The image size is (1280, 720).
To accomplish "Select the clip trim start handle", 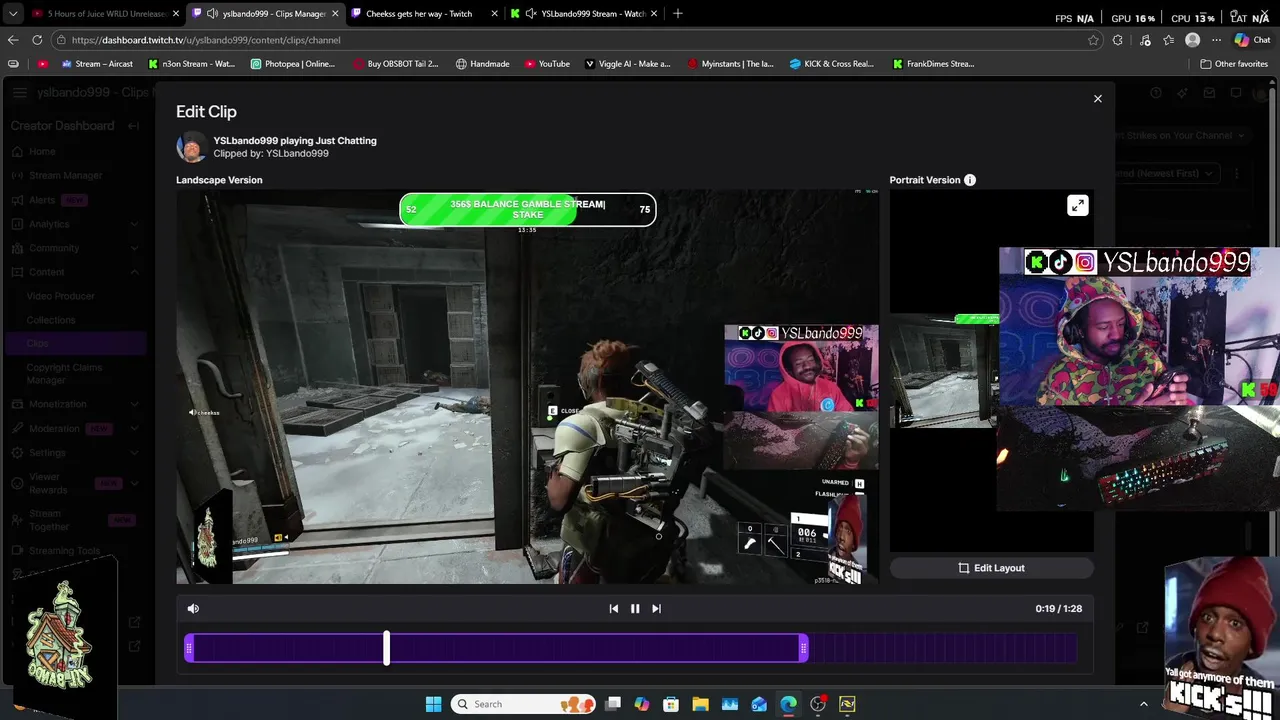I will pos(189,649).
